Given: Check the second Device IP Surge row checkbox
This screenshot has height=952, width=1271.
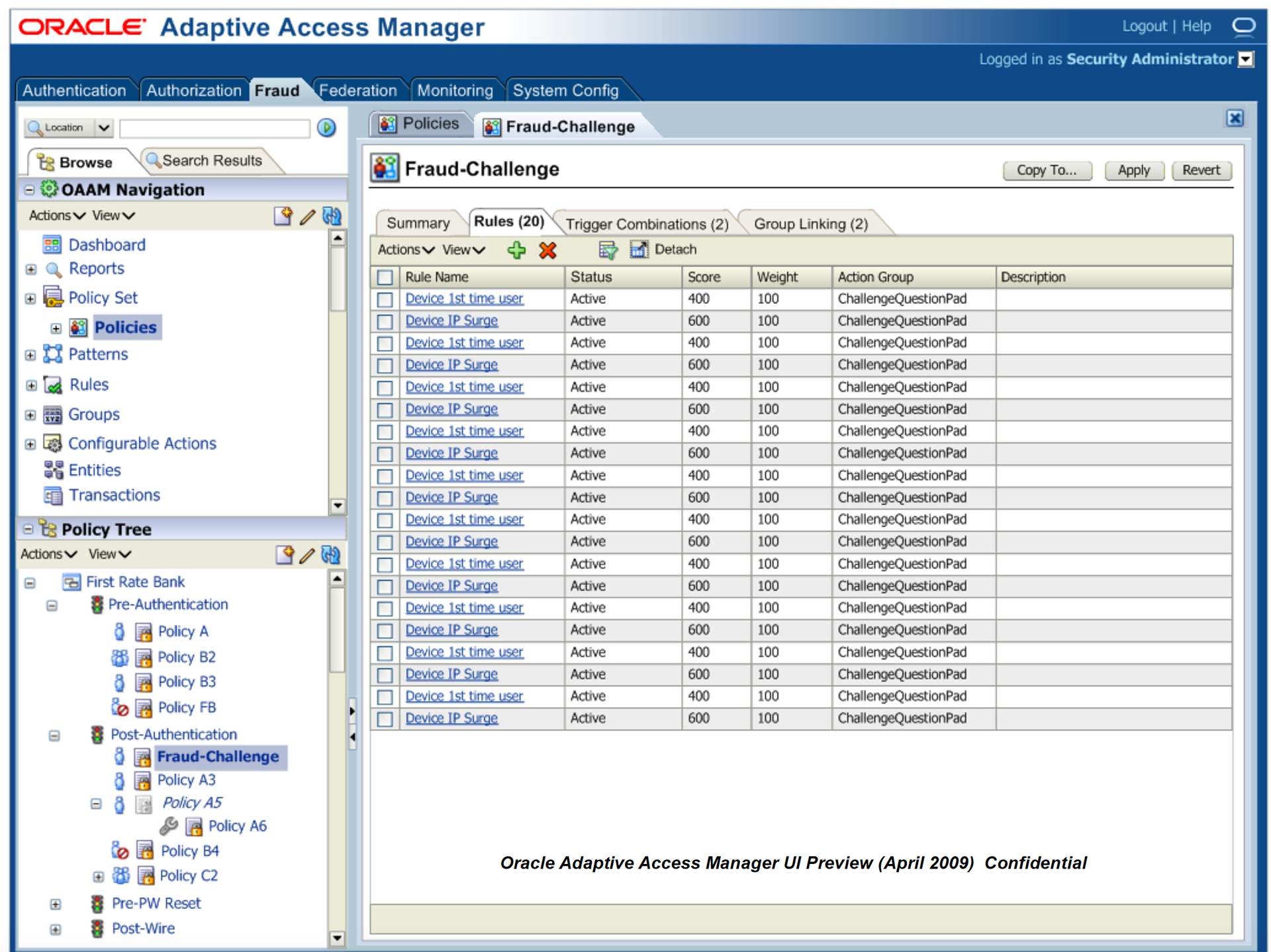Looking at the screenshot, I should [385, 365].
